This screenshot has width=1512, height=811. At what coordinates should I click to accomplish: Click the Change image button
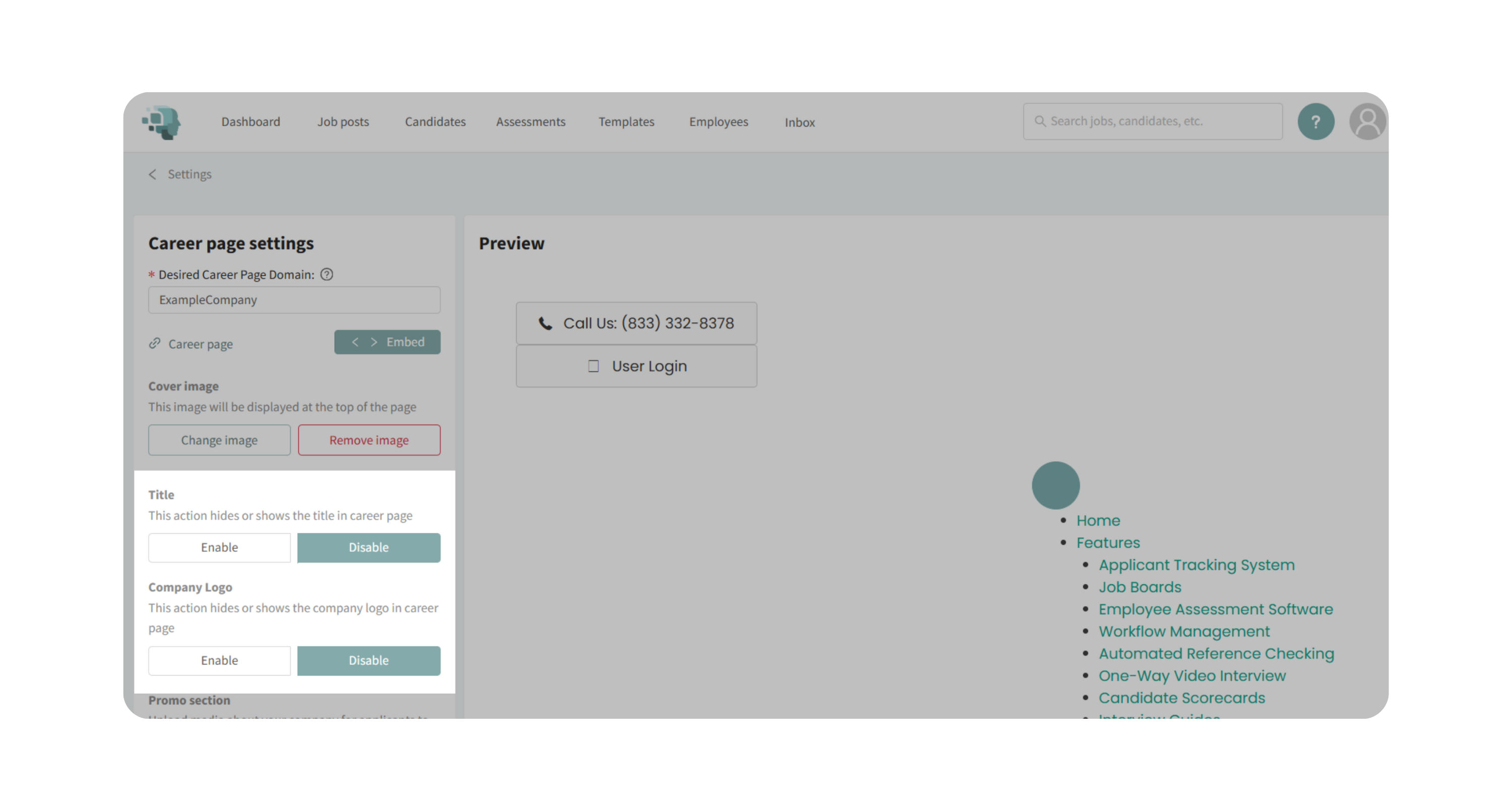coord(219,440)
